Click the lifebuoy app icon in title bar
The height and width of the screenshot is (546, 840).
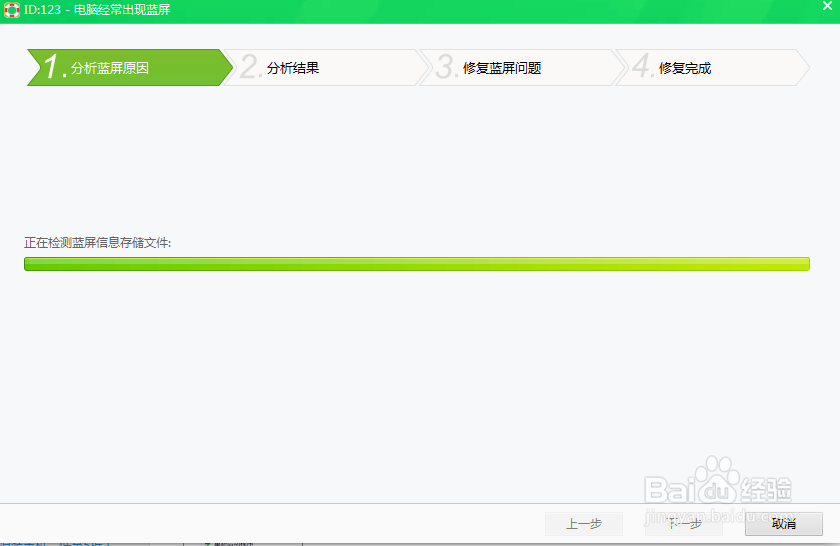pos(12,10)
